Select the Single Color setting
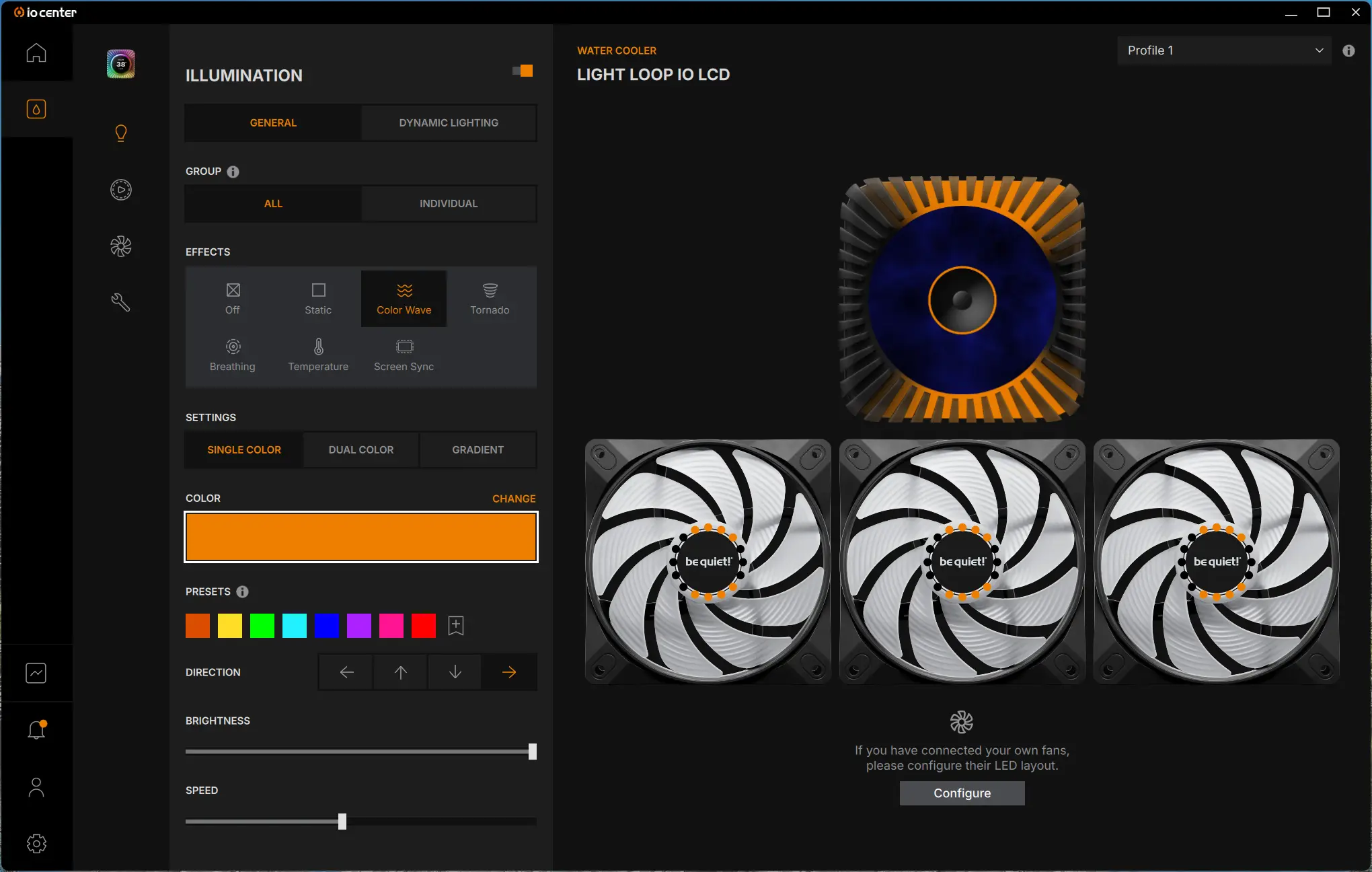The image size is (1372, 872). (x=244, y=449)
